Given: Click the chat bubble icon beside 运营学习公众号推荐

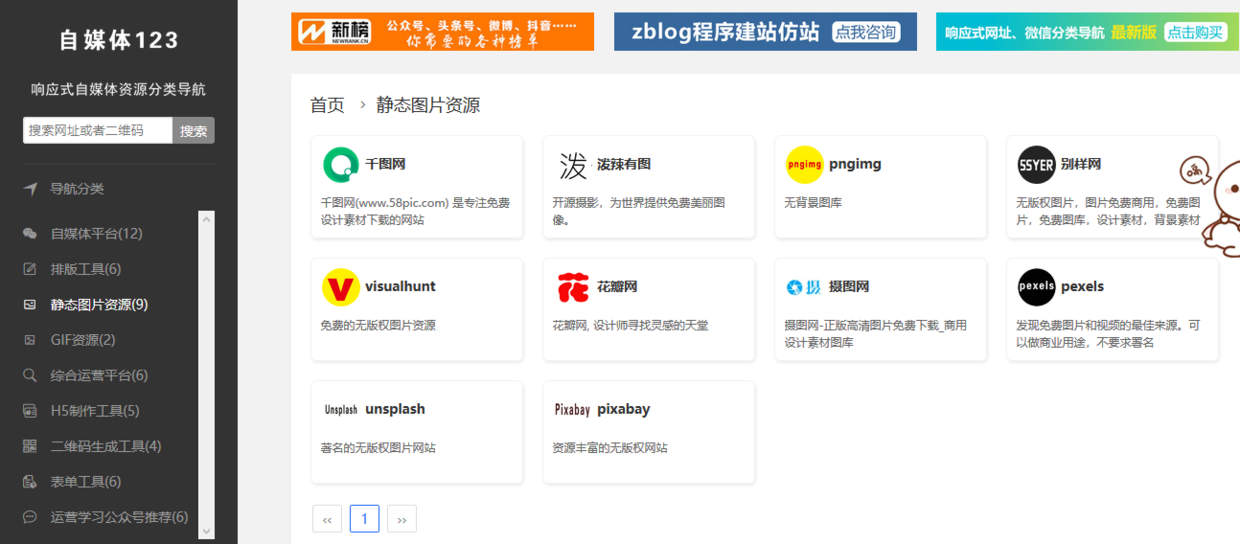Looking at the screenshot, I should click(x=30, y=517).
